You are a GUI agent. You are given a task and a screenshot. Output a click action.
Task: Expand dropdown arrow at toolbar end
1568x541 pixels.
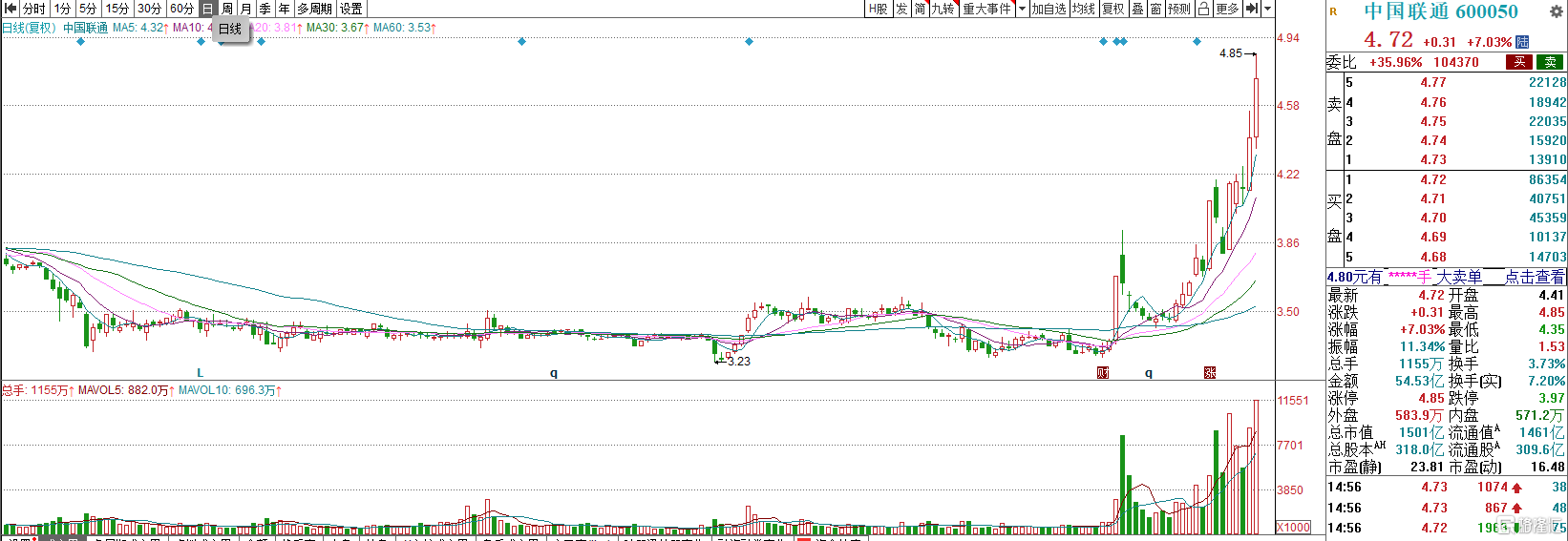tap(1268, 9)
